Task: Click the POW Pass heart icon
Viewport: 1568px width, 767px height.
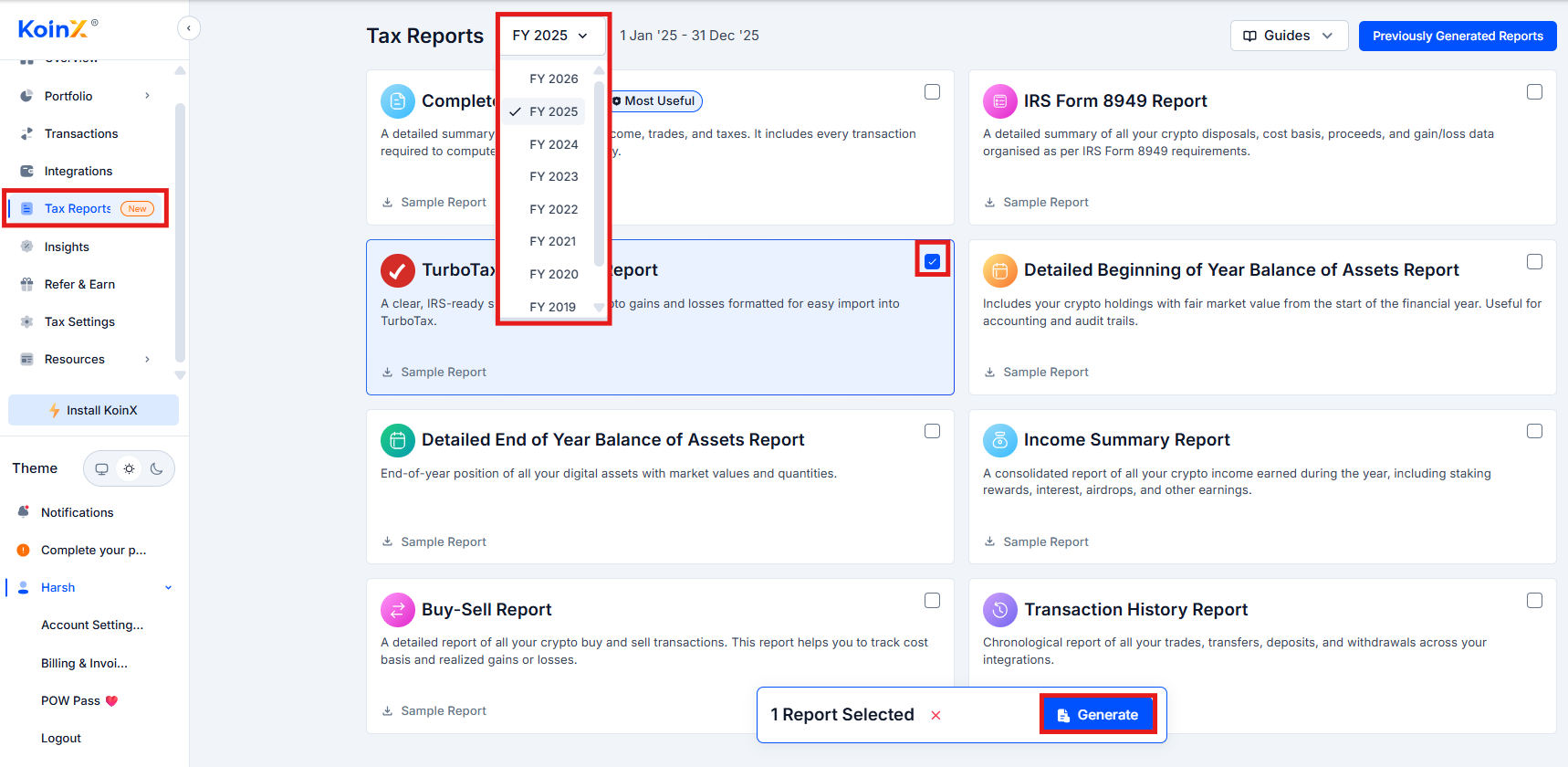Action: pyautogui.click(x=112, y=701)
